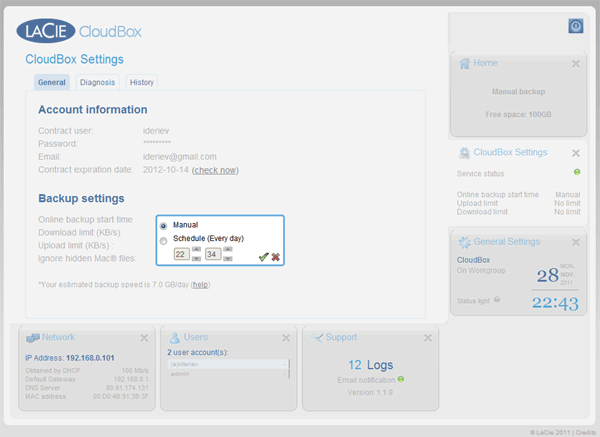Click the Ignore hidden Mac files label
Image resolution: width=600 pixels, height=437 pixels.
[87, 259]
